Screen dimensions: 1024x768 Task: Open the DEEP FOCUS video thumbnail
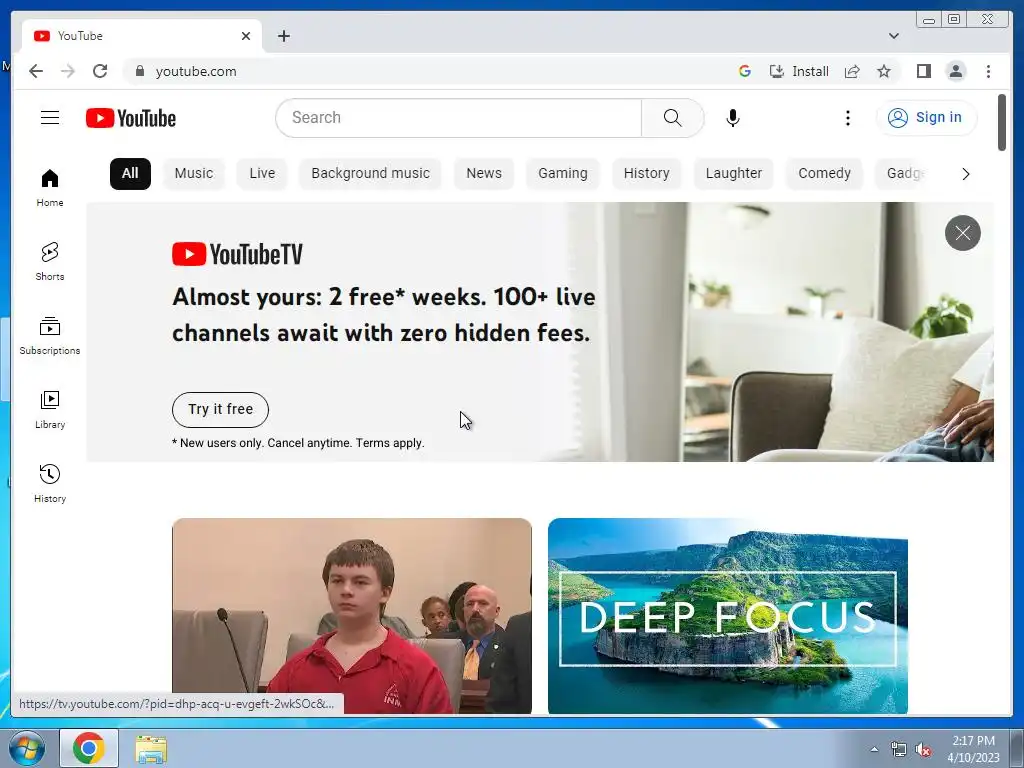tap(728, 616)
